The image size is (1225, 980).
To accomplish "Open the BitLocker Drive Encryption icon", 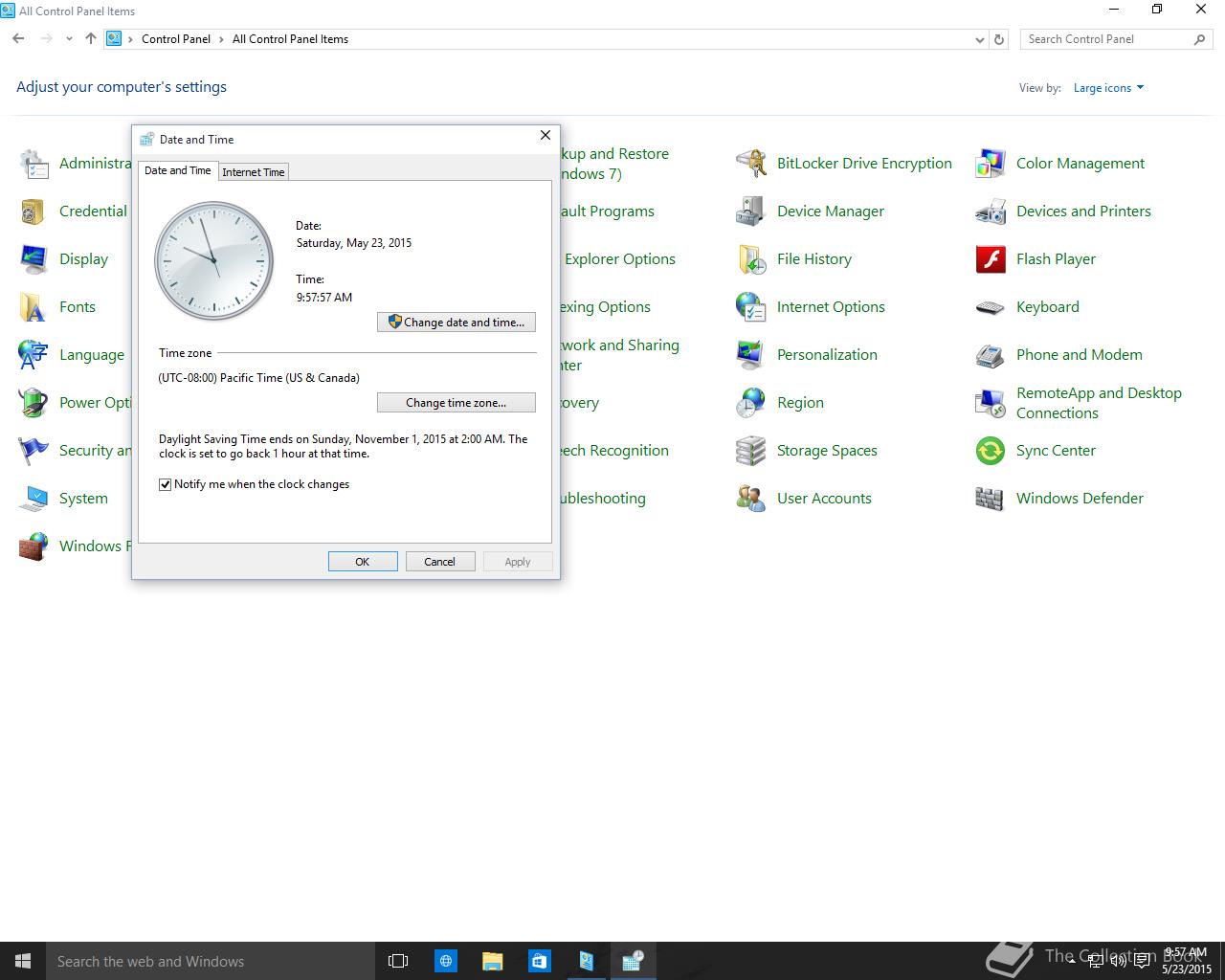I will pos(750,164).
